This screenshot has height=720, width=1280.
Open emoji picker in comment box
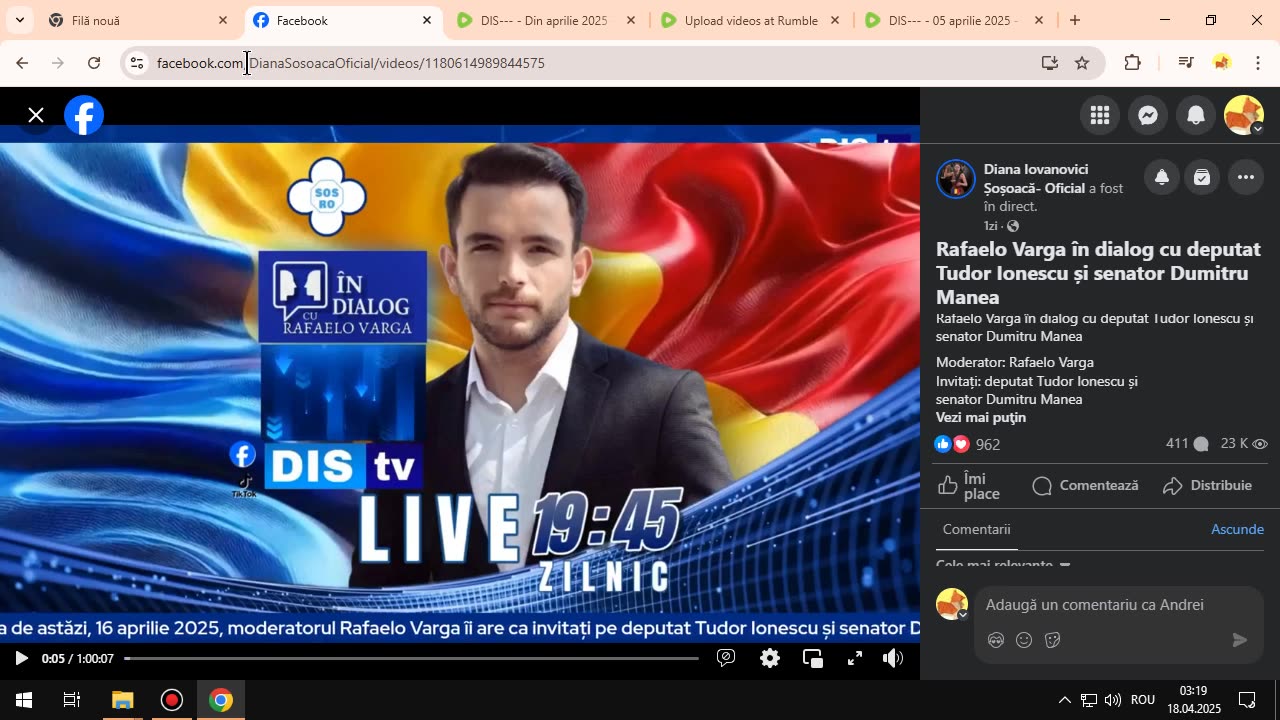coord(1024,640)
